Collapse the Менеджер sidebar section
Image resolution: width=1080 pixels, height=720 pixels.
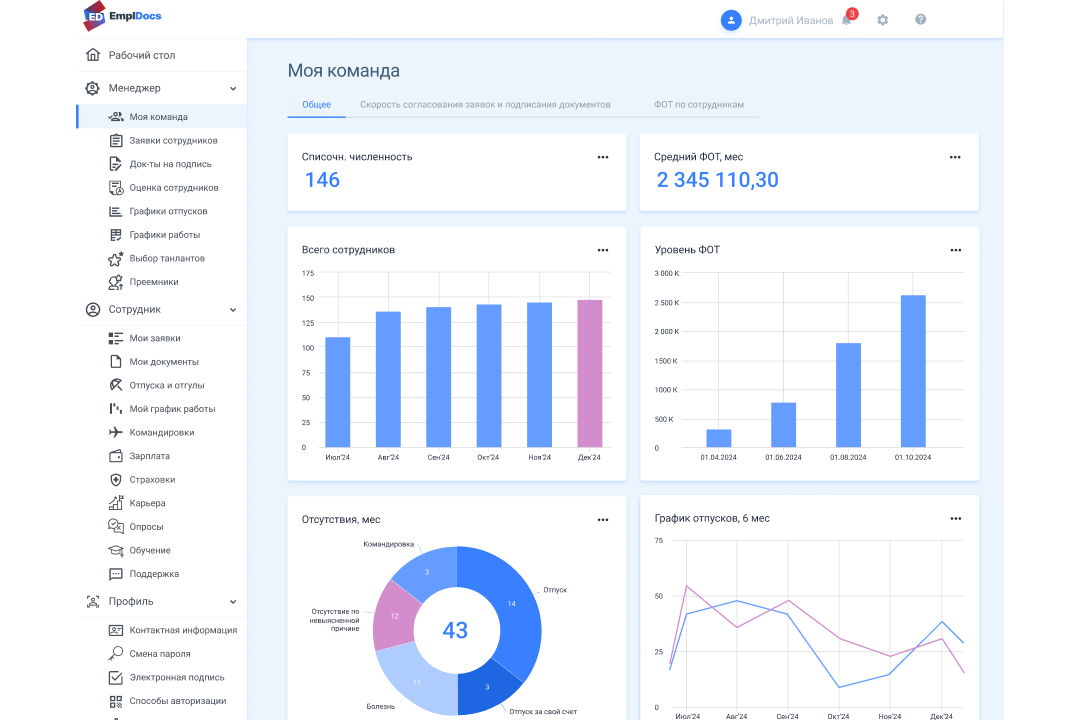click(233, 89)
